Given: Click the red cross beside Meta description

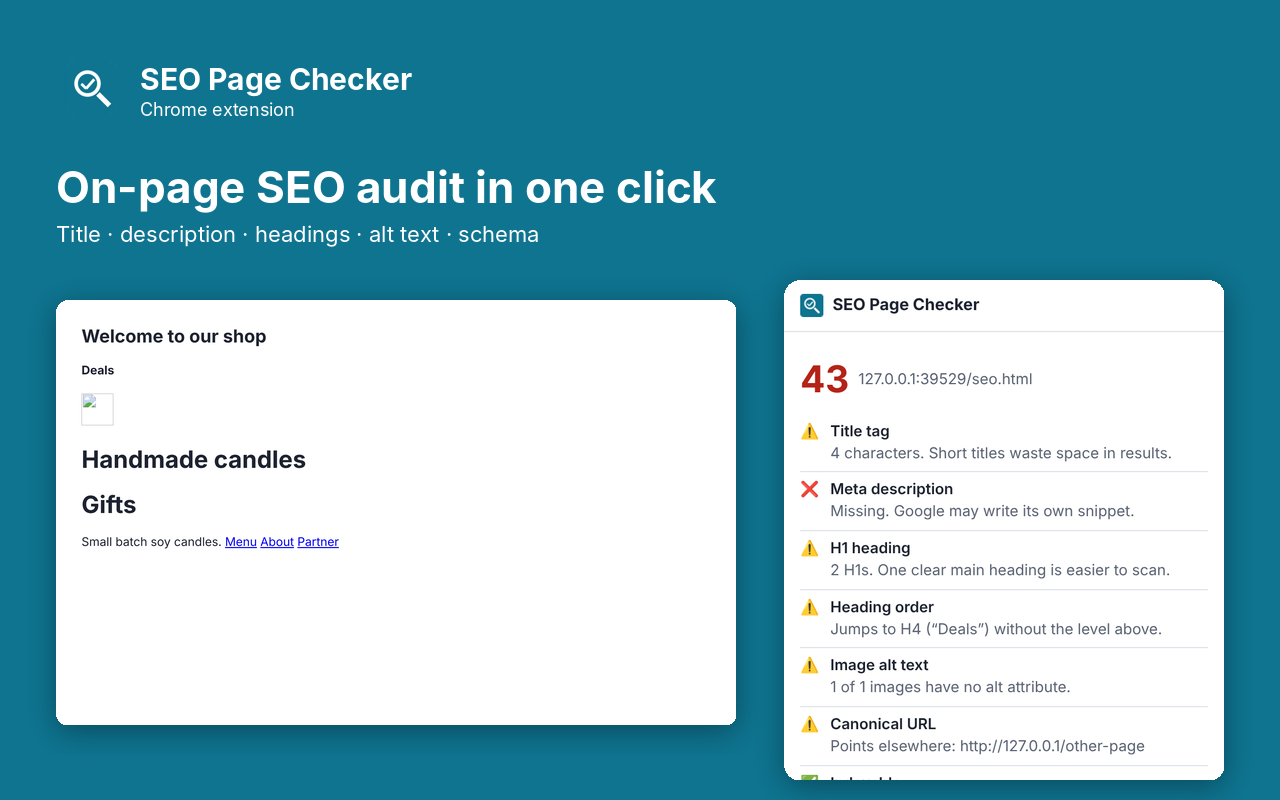Looking at the screenshot, I should point(810,489).
